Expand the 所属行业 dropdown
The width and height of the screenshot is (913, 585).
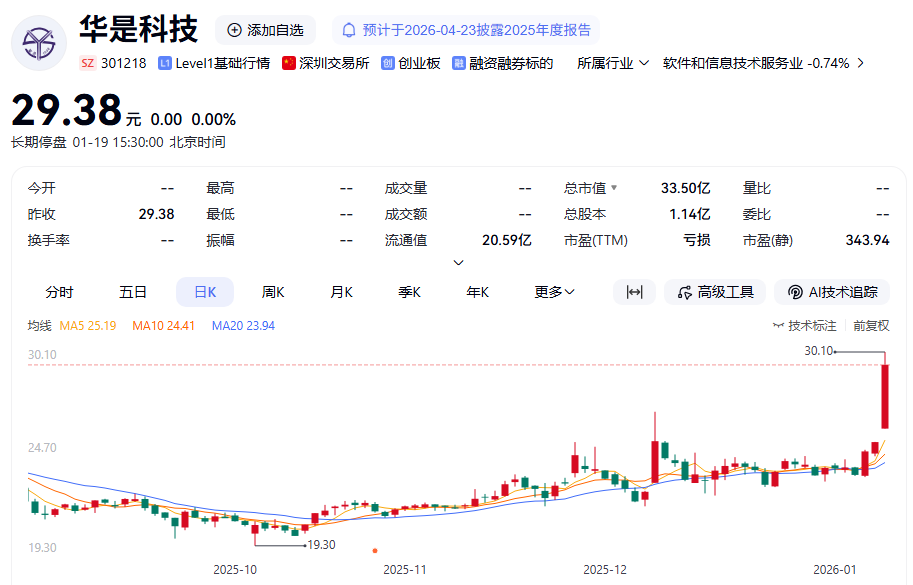pyautogui.click(x=614, y=63)
